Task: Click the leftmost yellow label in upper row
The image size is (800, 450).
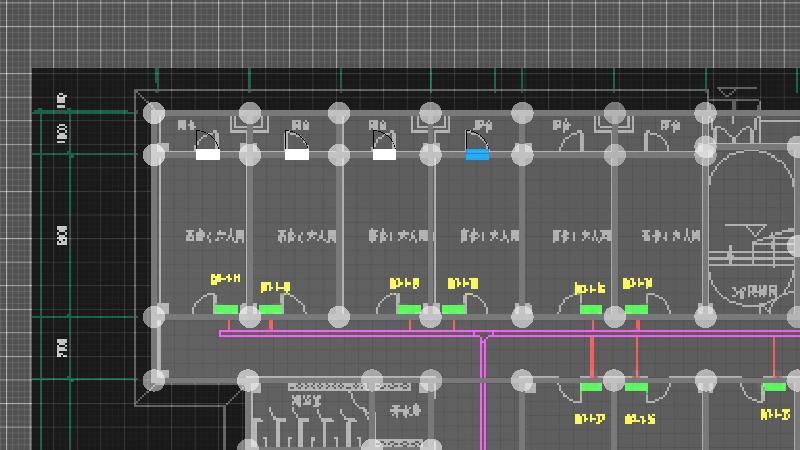Action: [225, 280]
